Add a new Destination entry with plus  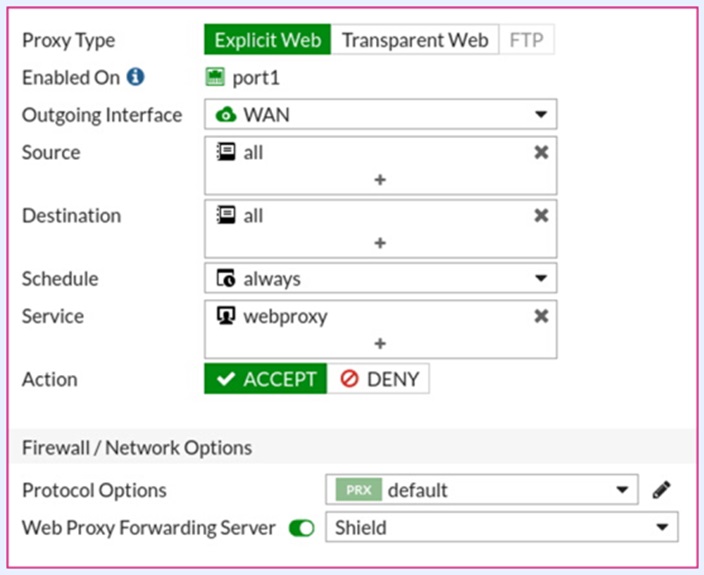click(x=380, y=243)
